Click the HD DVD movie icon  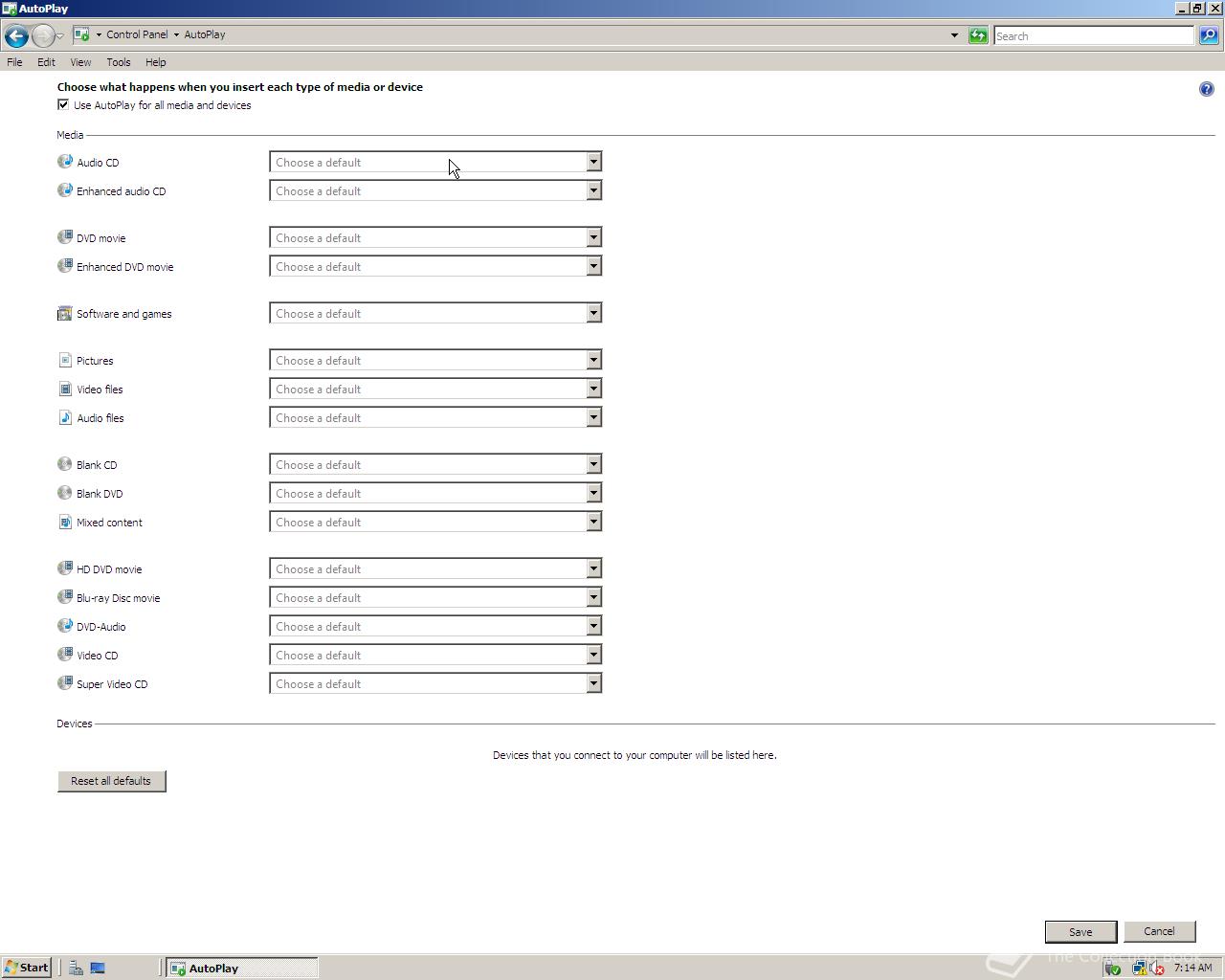click(x=65, y=568)
